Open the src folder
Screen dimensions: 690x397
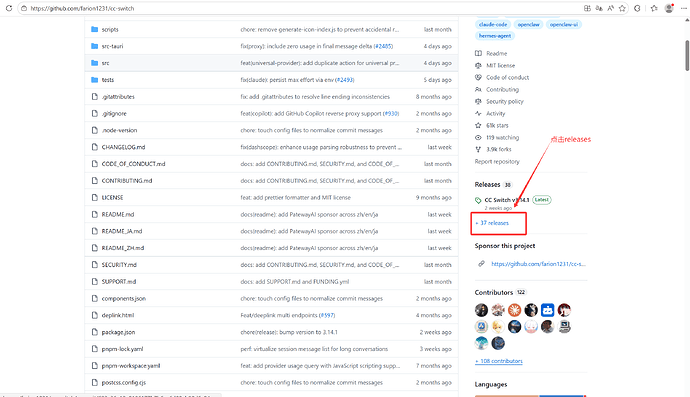[105, 63]
